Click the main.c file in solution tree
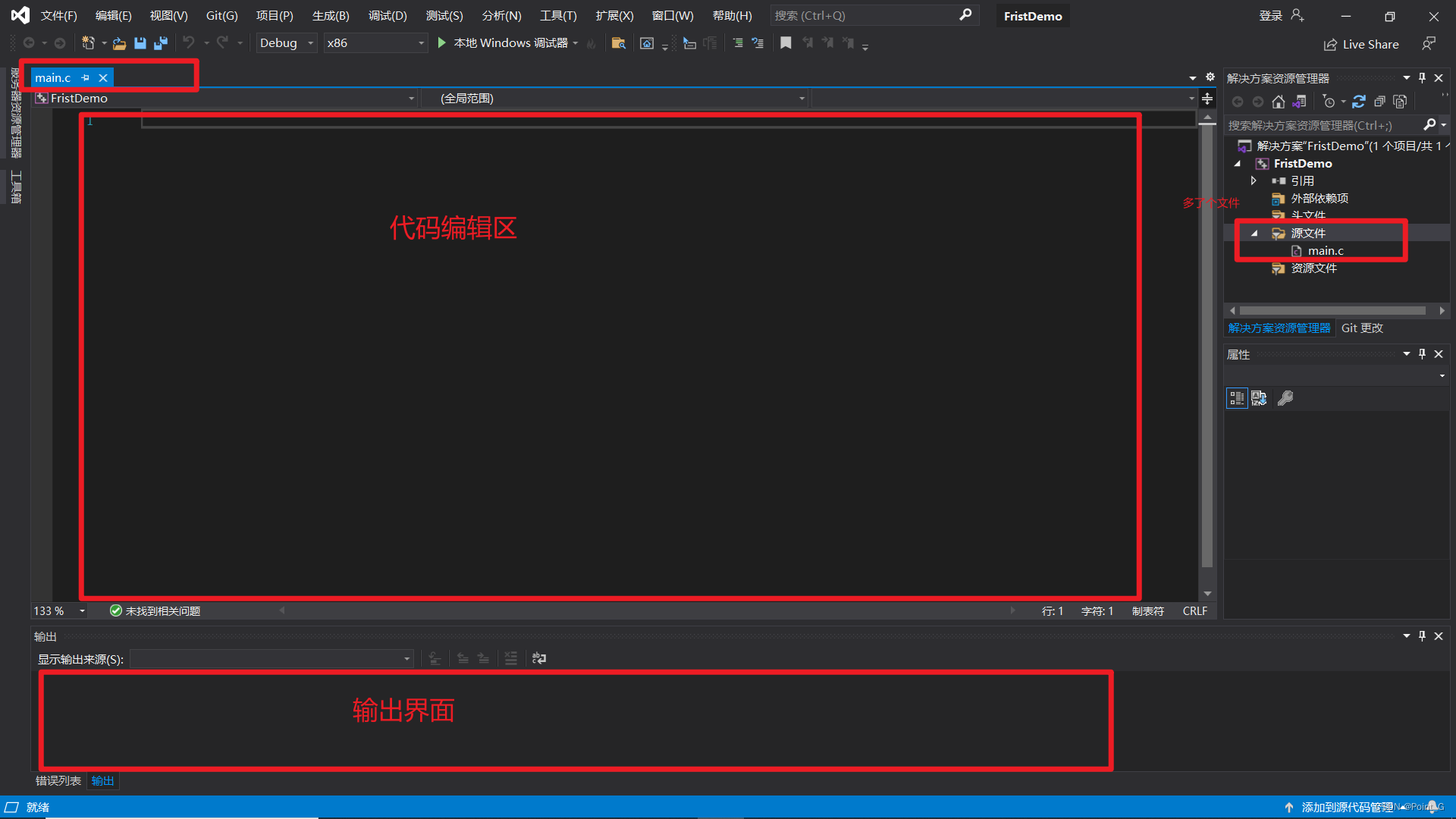The width and height of the screenshot is (1456, 819). pos(1323,250)
